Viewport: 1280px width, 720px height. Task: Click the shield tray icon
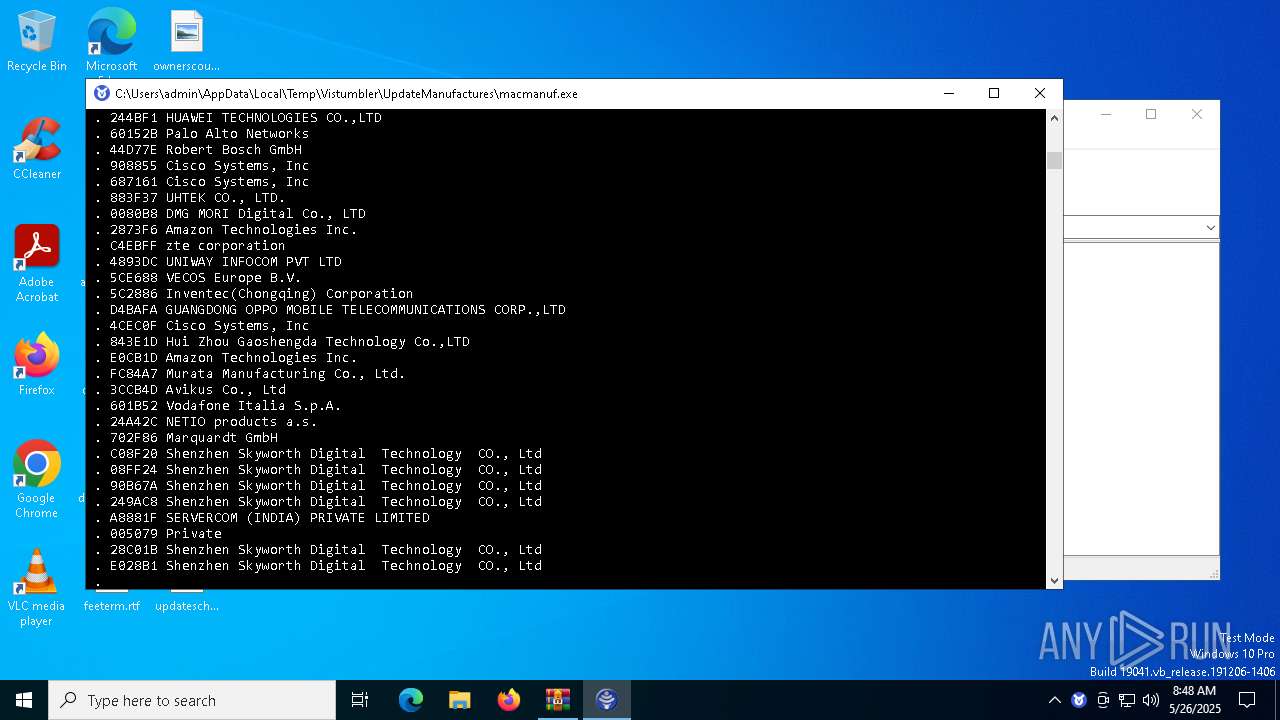tap(1079, 700)
